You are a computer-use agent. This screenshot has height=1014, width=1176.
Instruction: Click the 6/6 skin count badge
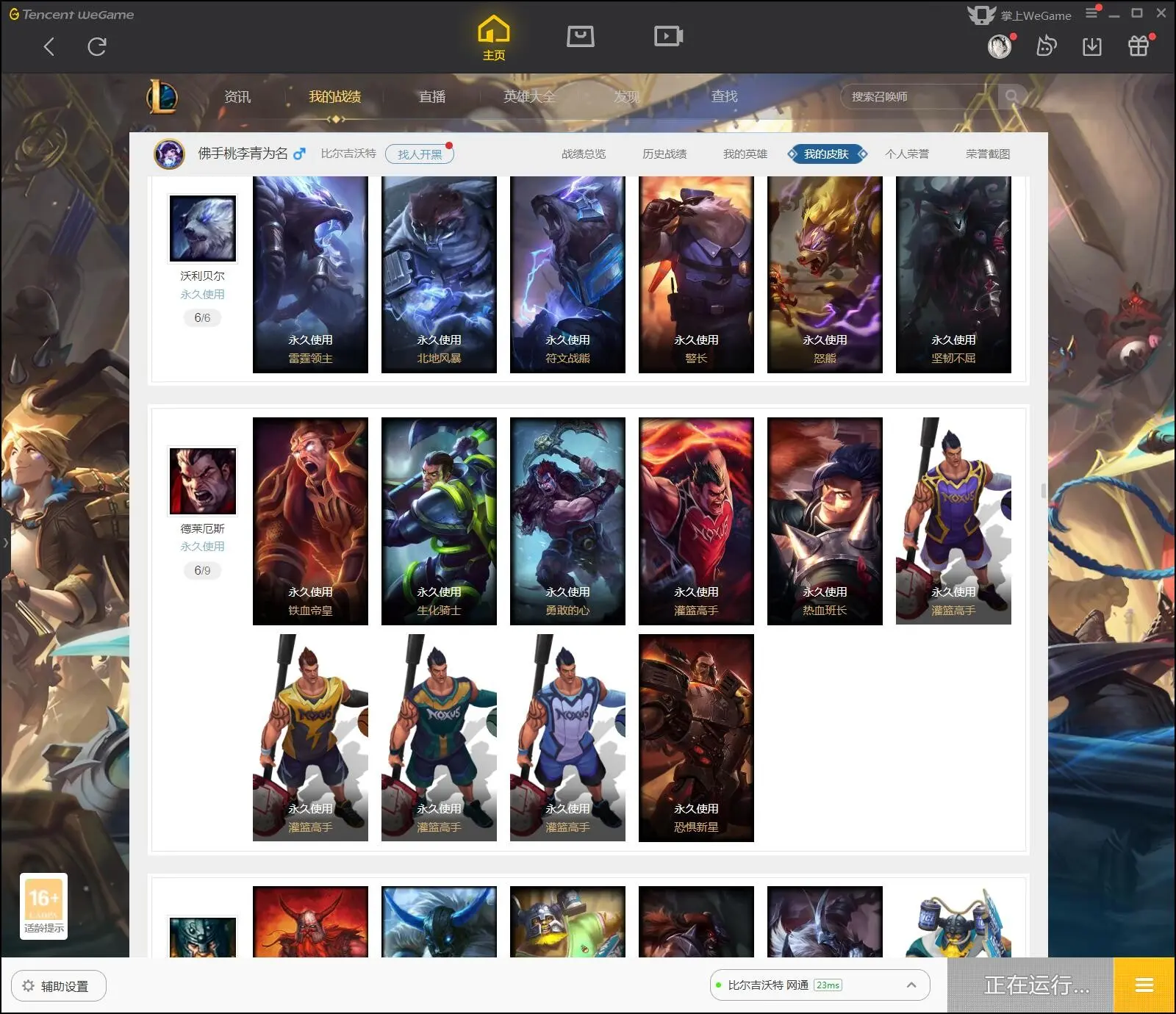pos(202,318)
